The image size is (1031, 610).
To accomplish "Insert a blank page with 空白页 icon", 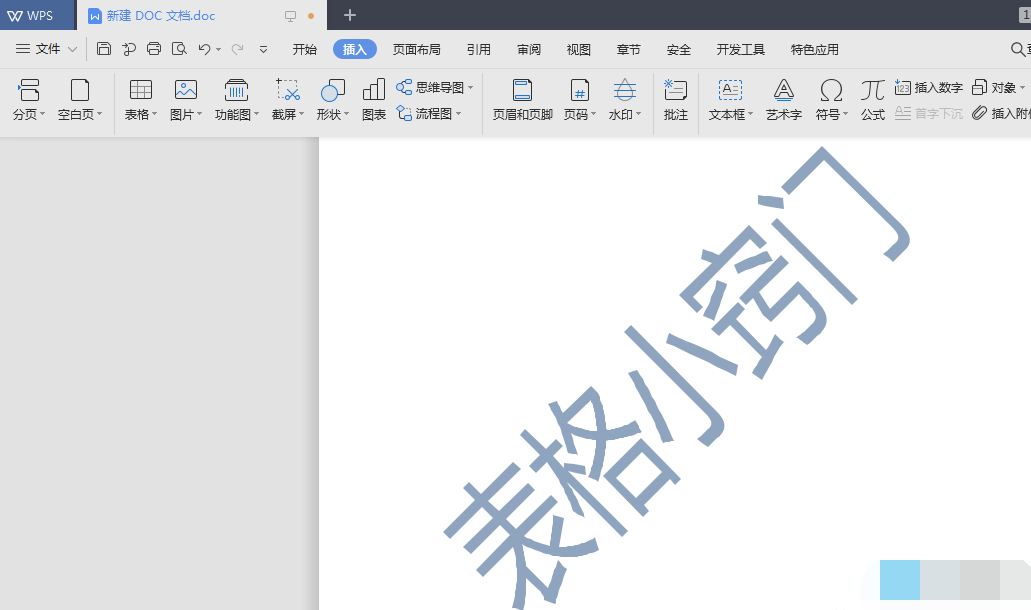I will click(79, 91).
